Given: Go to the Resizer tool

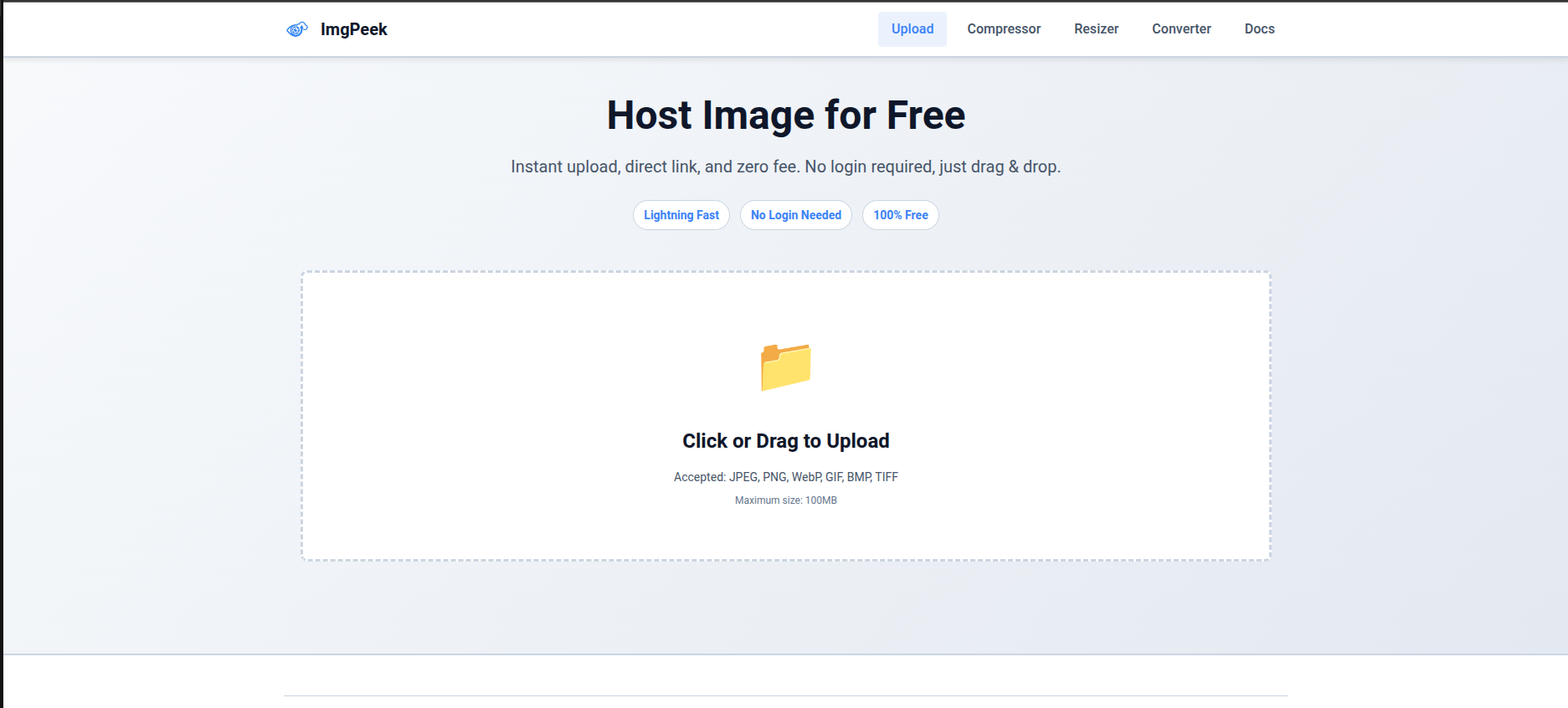Looking at the screenshot, I should pos(1096,29).
